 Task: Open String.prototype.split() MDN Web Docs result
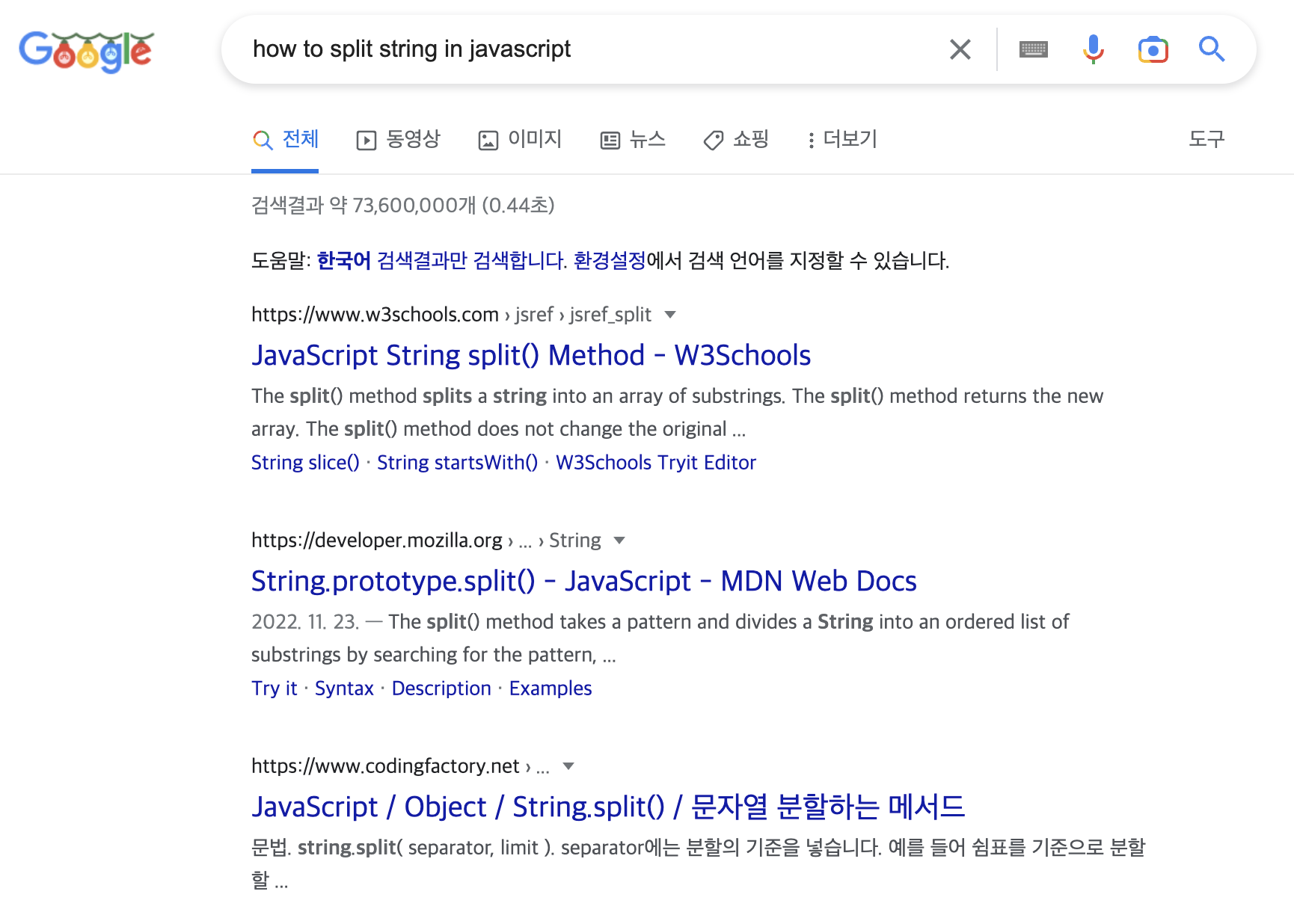[584, 581]
